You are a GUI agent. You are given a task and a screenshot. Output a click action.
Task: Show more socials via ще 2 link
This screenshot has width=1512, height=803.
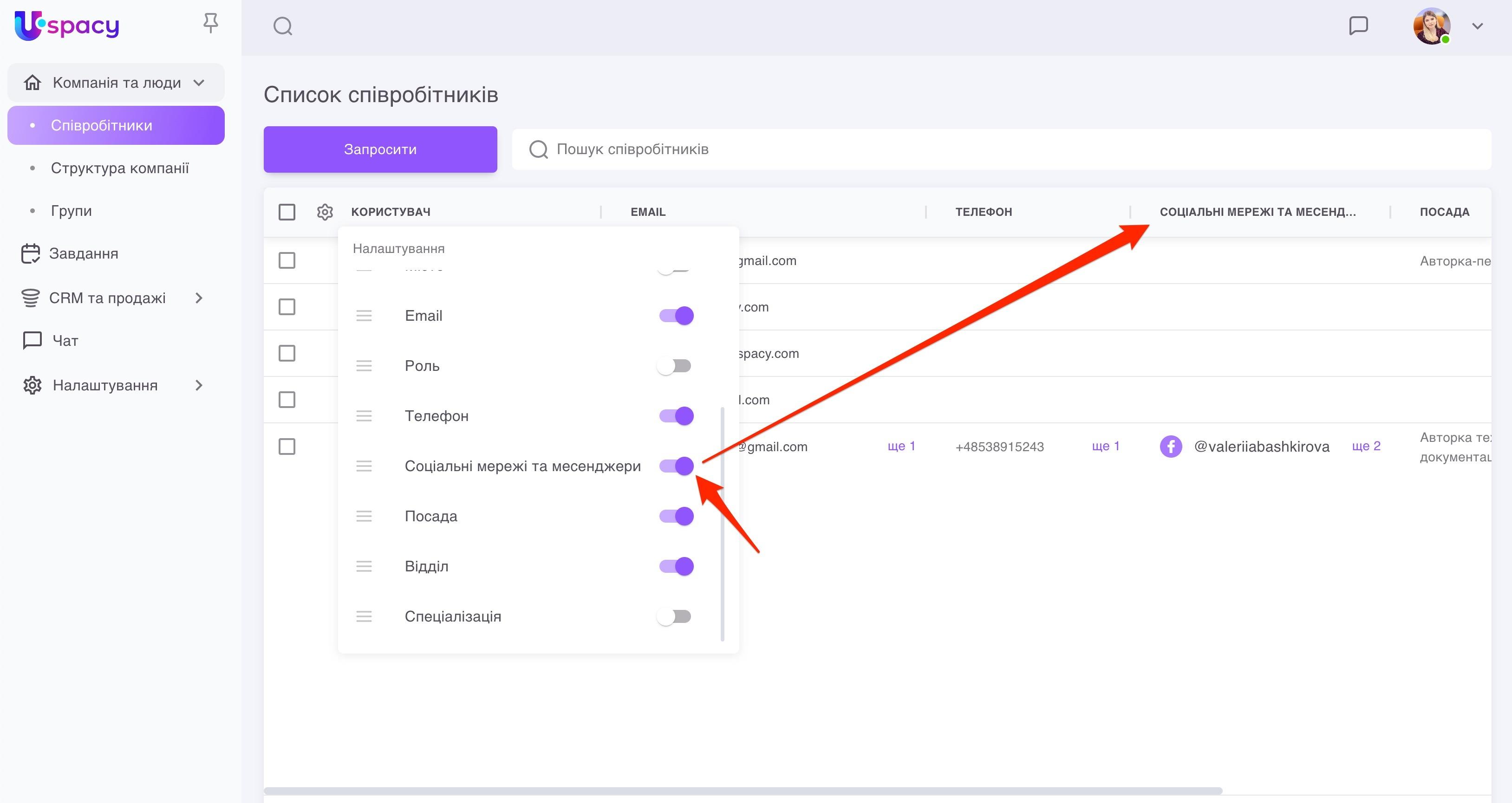pos(1366,447)
